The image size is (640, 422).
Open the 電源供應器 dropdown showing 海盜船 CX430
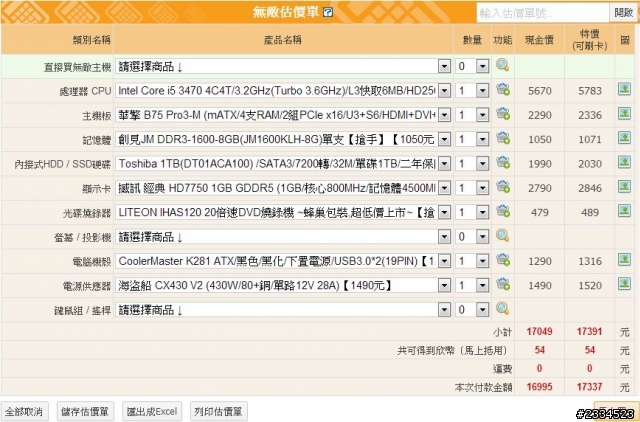point(283,285)
